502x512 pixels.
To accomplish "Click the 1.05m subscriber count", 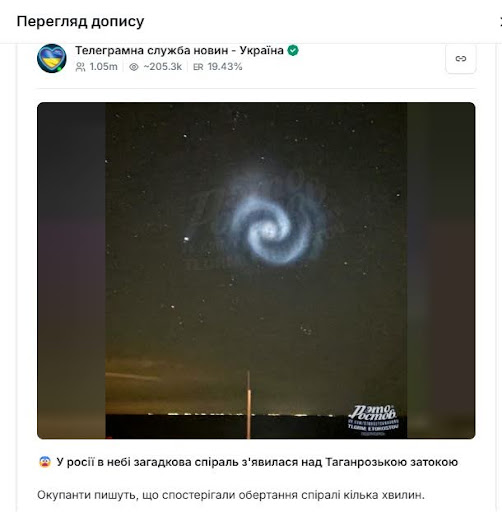I will point(103,67).
